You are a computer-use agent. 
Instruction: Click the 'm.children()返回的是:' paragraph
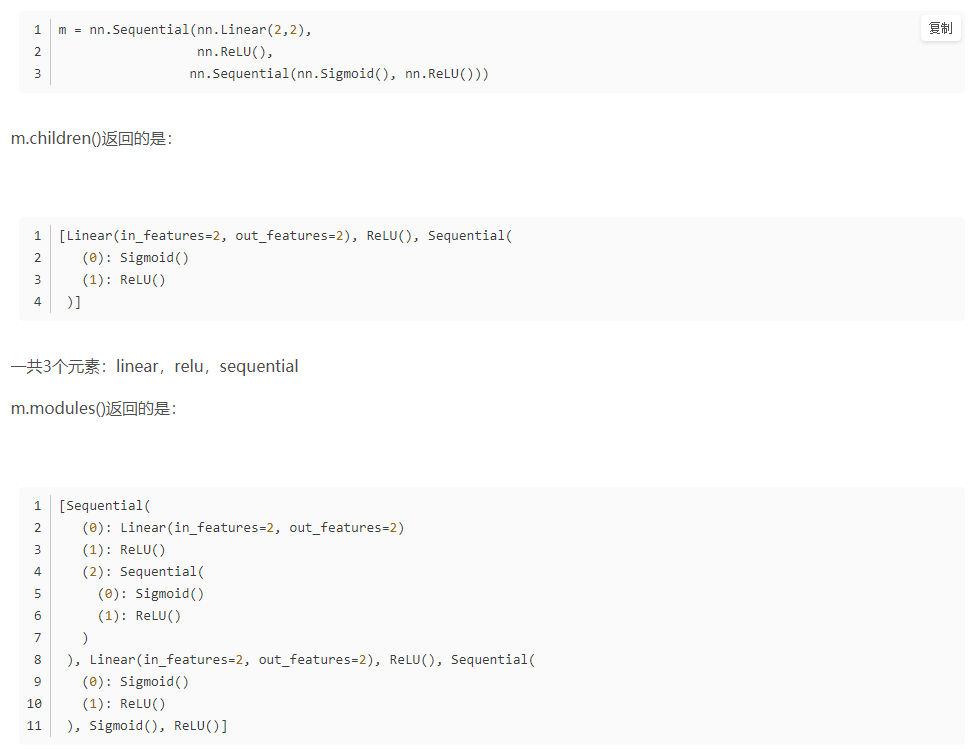point(91,138)
